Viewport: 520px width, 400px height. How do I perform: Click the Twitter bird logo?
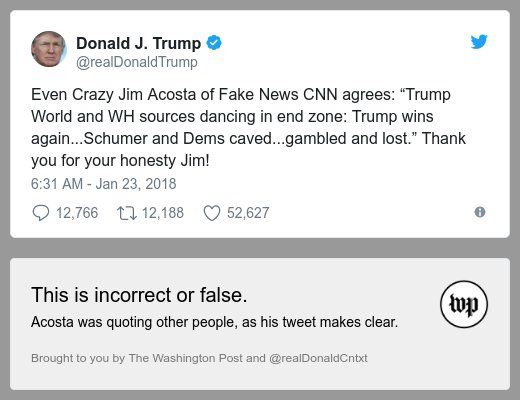pos(479,41)
